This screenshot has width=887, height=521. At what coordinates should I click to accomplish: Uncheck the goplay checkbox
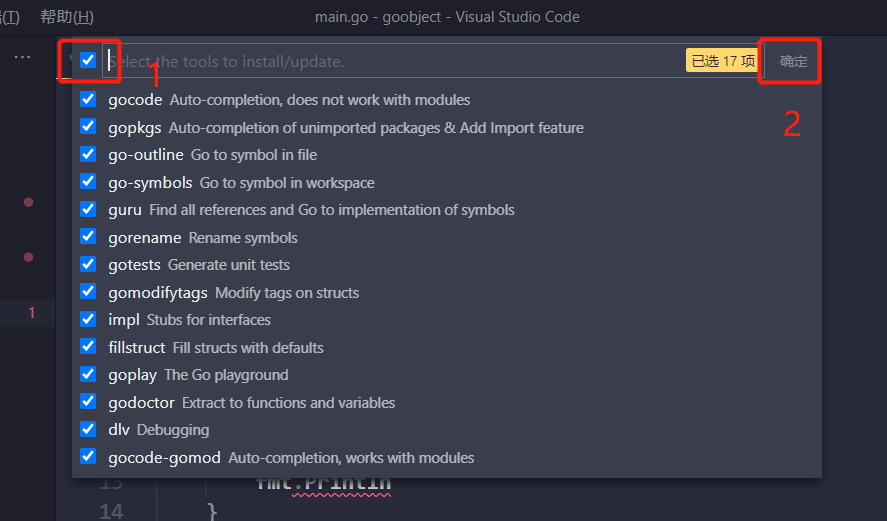(88, 374)
